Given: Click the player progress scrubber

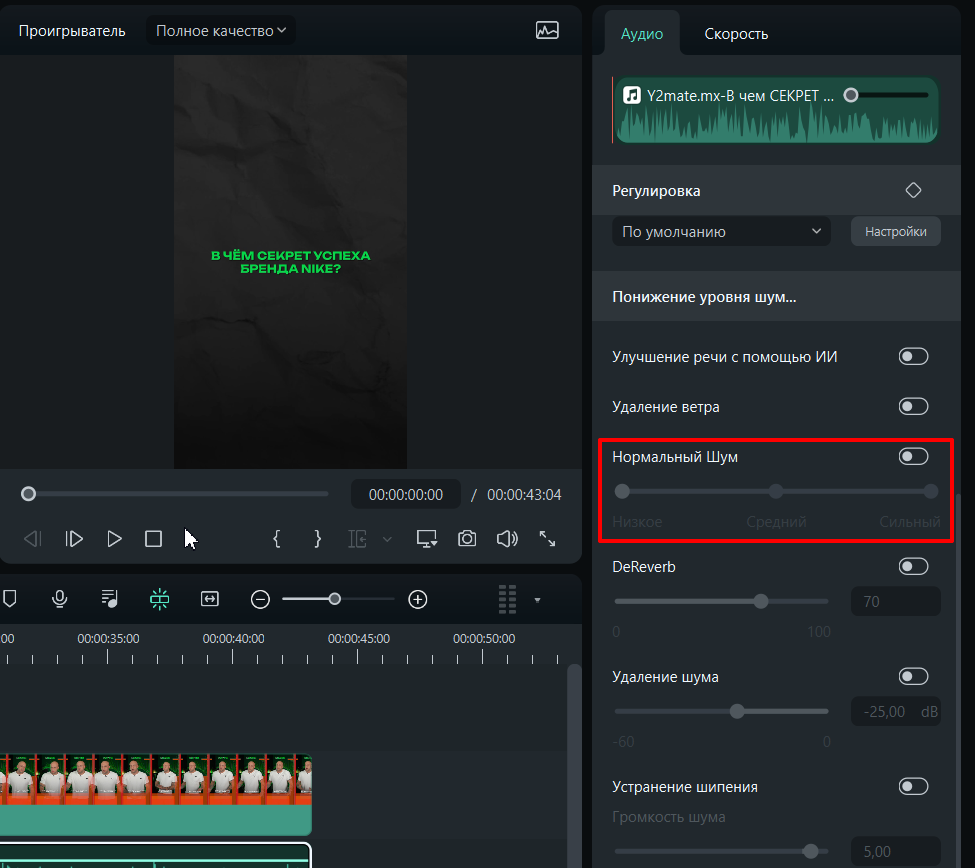Looking at the screenshot, I should [x=174, y=494].
